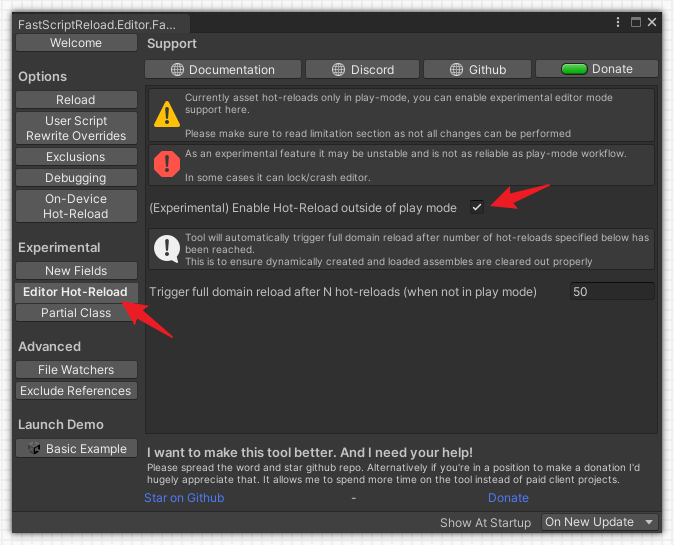Click the 'Trigger full domain reload after N' label
Viewport: 674px width, 545px height.
[343, 292]
